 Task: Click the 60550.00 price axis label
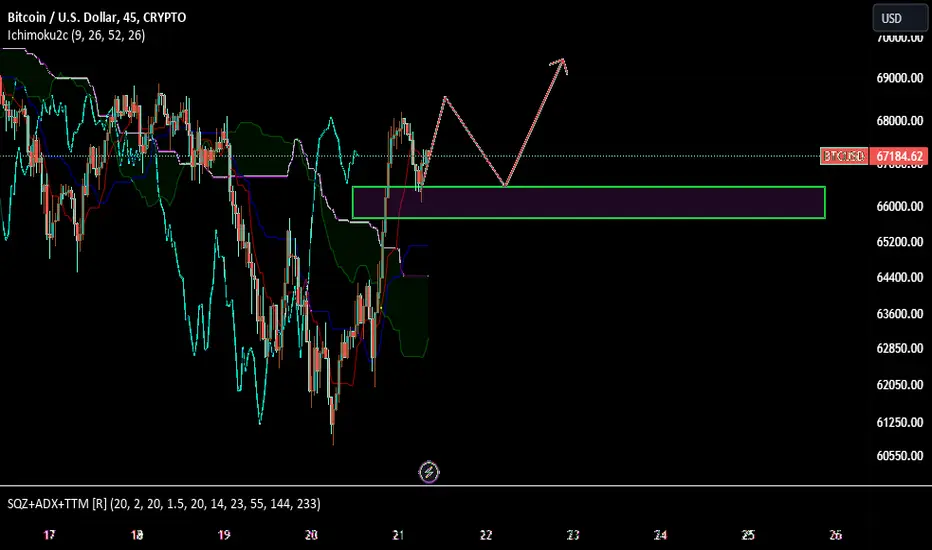tap(899, 456)
